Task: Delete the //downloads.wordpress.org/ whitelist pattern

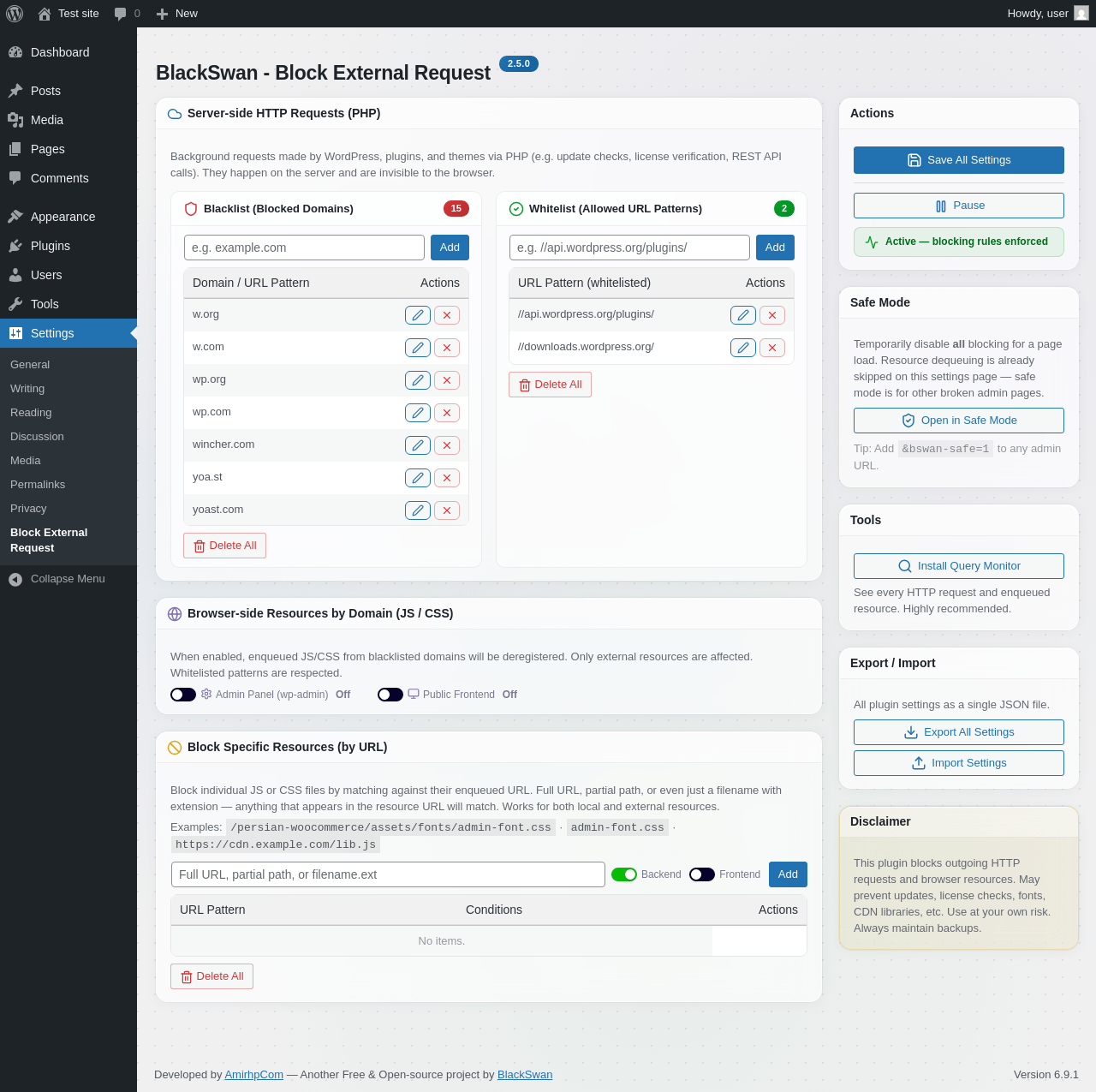Action: (x=772, y=348)
